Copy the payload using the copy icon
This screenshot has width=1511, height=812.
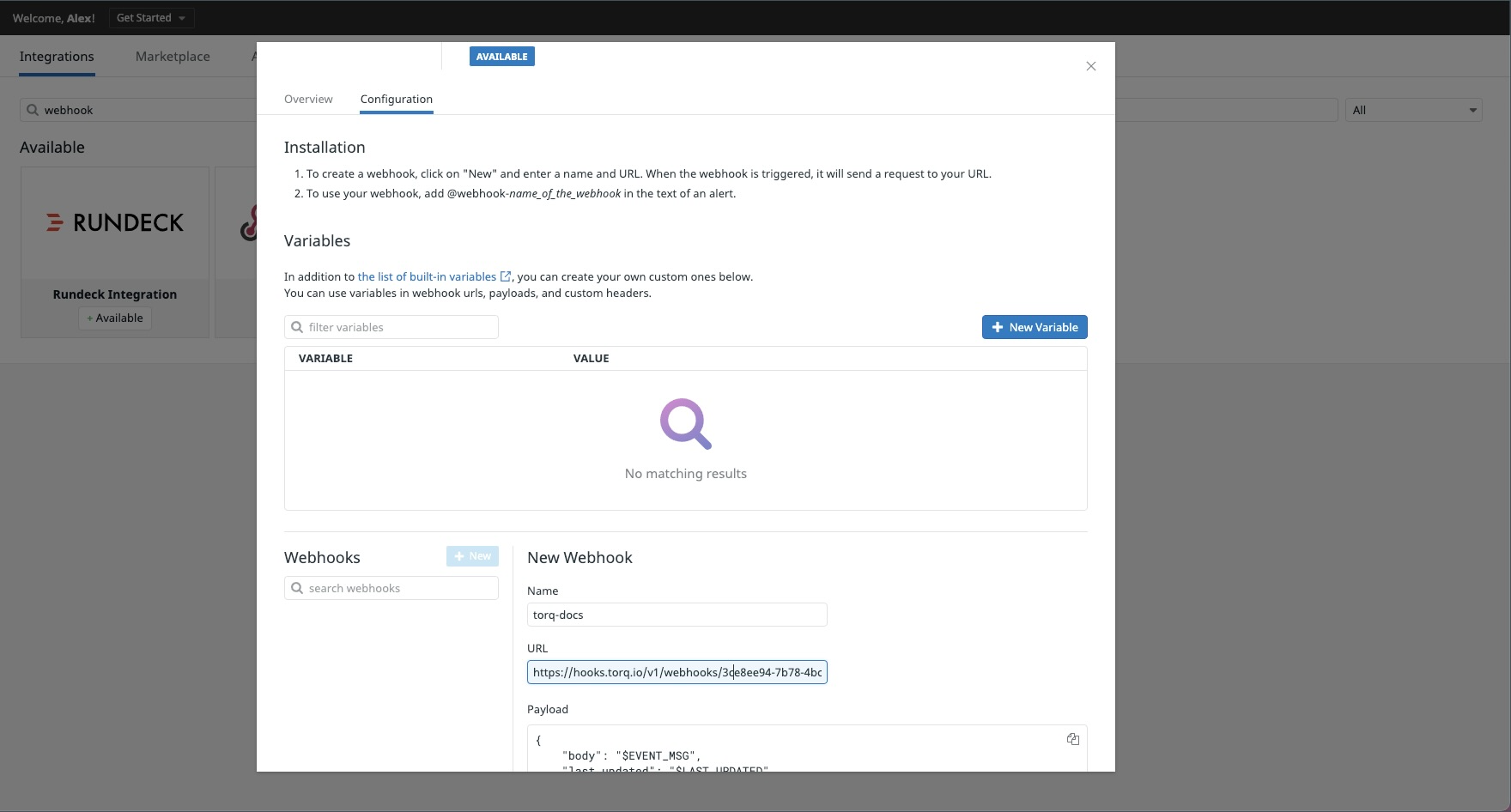point(1073,739)
